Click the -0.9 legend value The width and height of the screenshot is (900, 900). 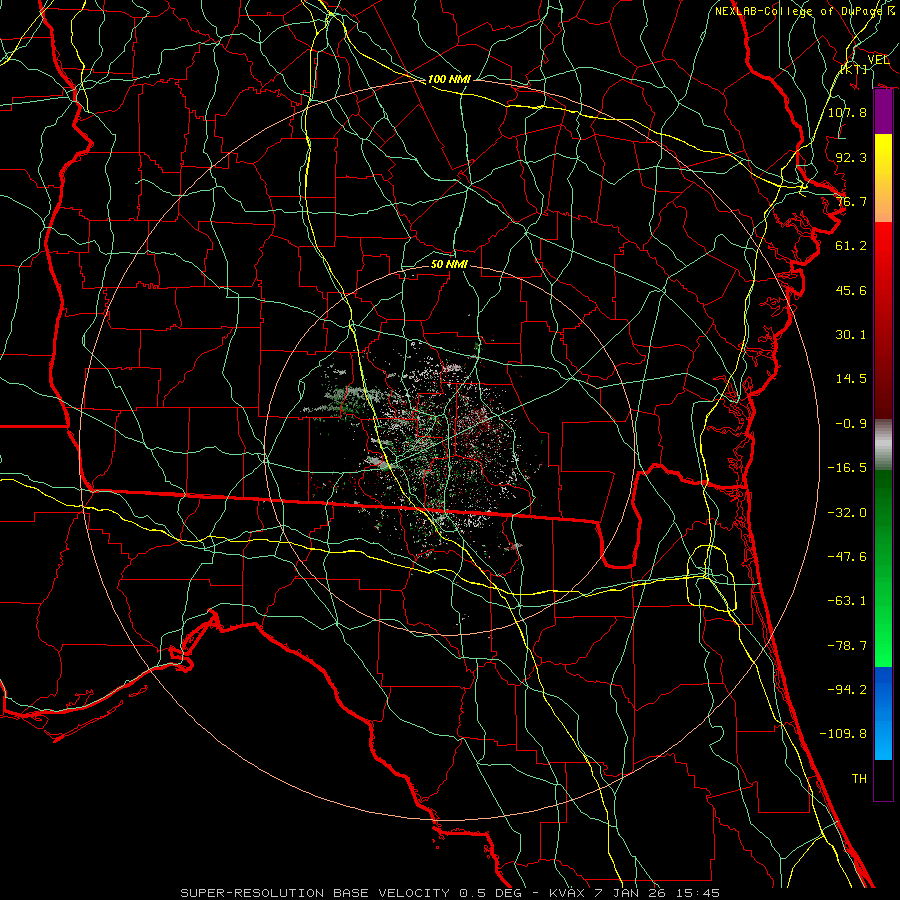pyautogui.click(x=851, y=424)
